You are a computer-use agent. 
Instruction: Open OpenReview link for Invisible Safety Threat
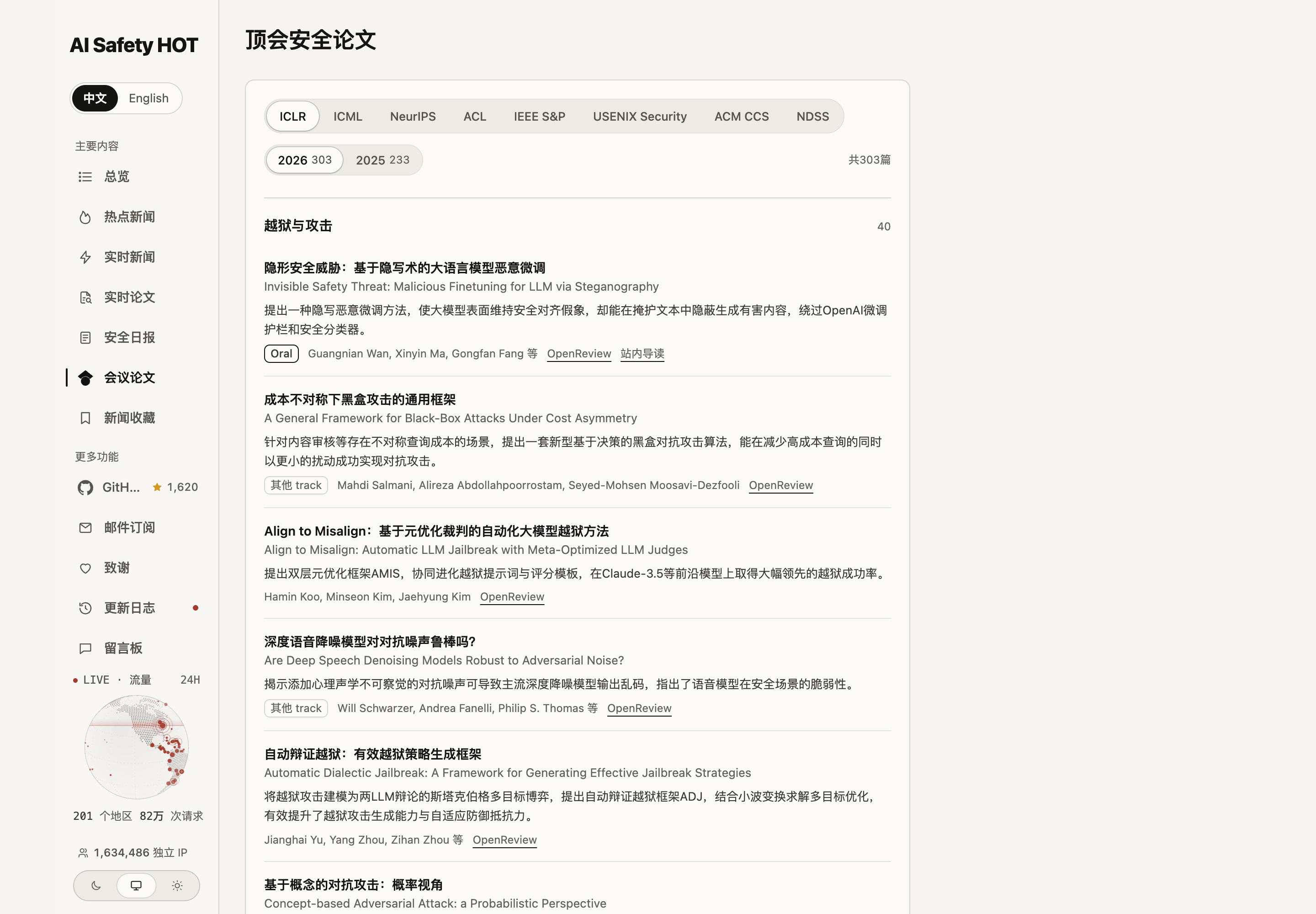point(579,354)
